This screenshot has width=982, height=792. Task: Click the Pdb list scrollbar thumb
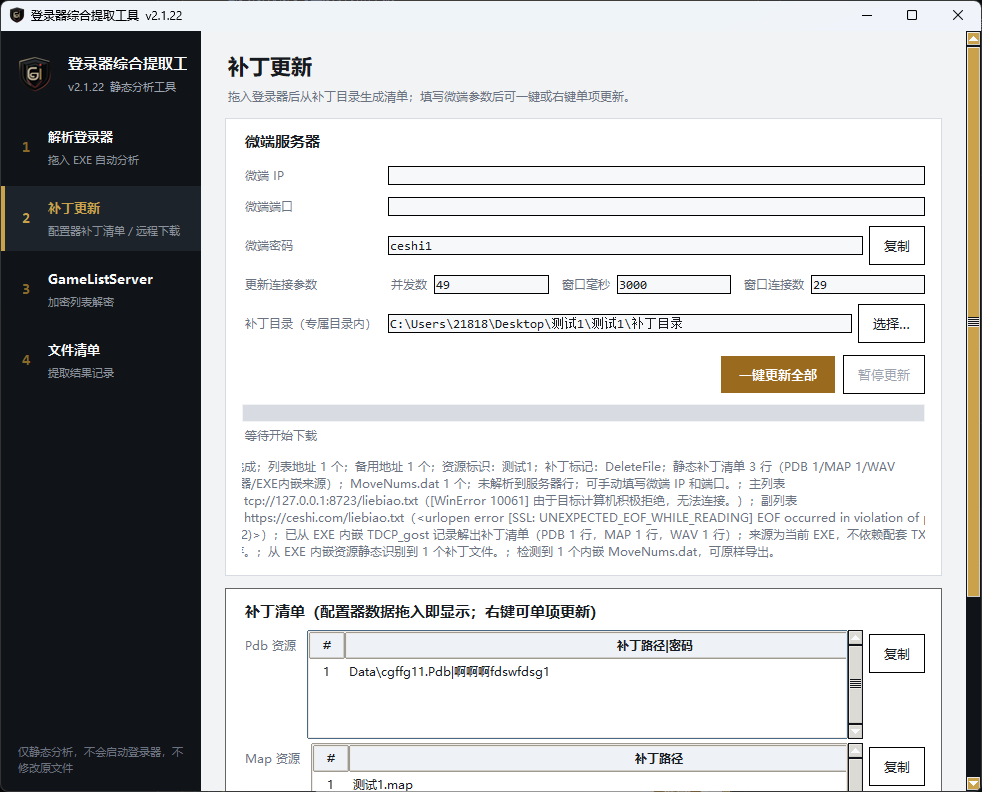[855, 684]
